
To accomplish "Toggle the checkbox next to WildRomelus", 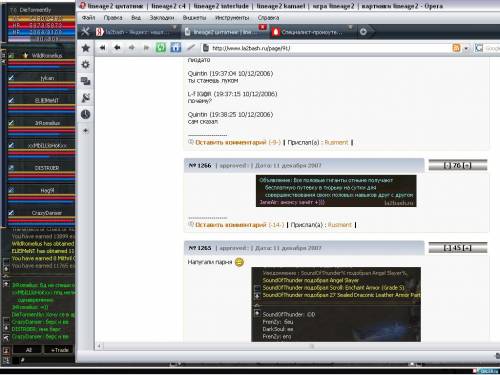I will coord(11,55).
